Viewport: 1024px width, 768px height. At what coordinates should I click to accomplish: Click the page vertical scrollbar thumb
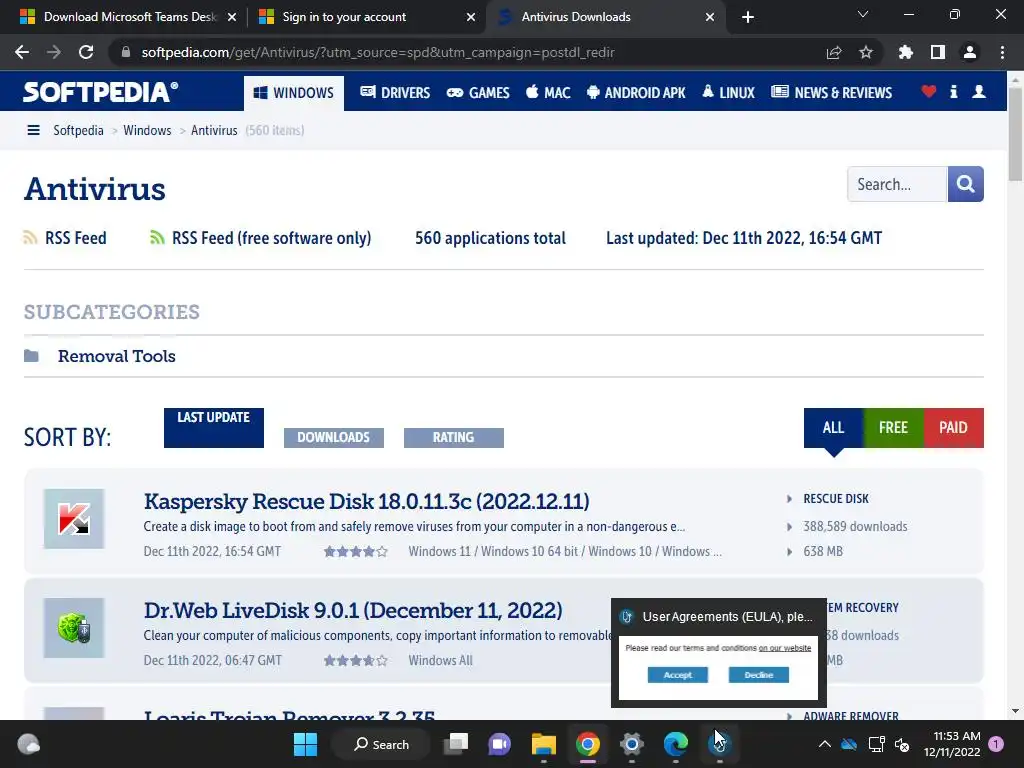pos(1015,134)
